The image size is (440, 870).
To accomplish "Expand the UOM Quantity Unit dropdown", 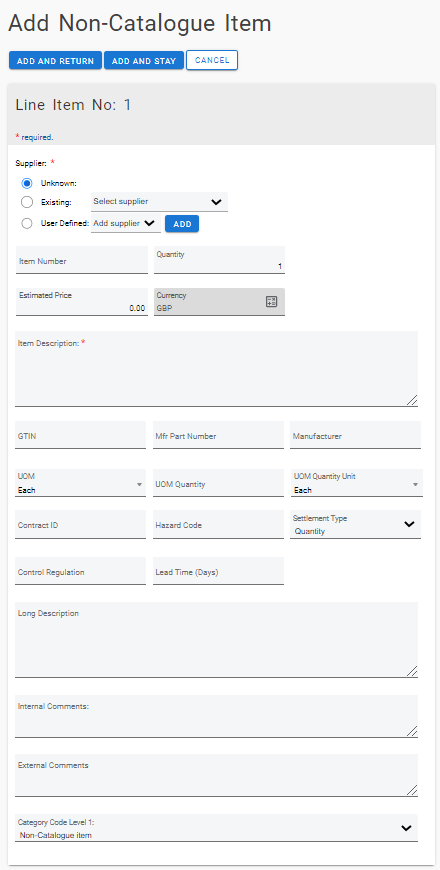I will pyautogui.click(x=357, y=483).
